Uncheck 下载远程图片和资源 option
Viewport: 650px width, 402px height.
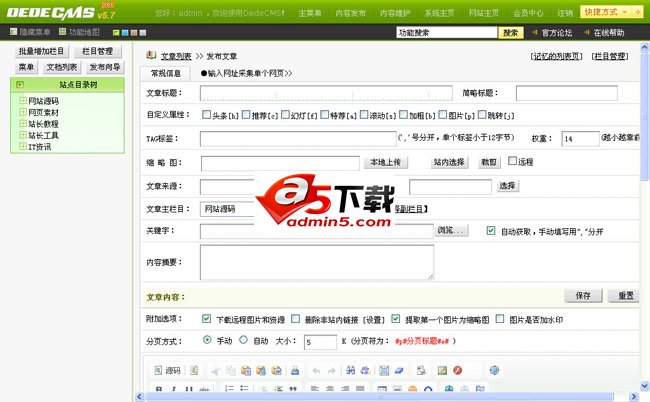206,318
